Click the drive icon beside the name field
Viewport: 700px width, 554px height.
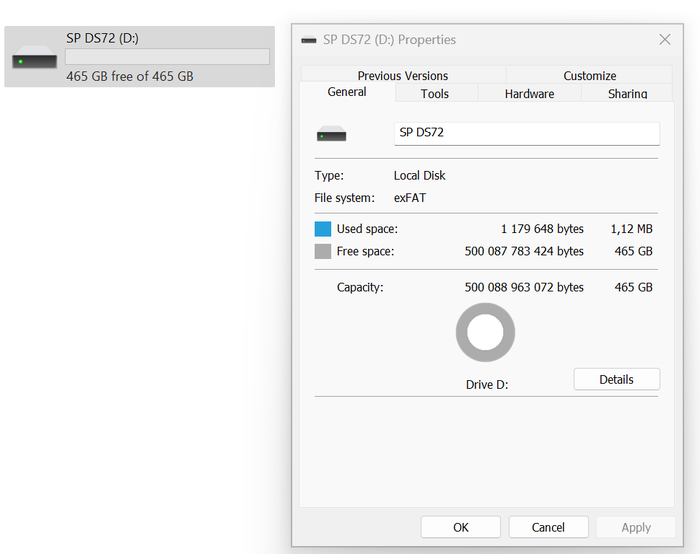(331, 134)
